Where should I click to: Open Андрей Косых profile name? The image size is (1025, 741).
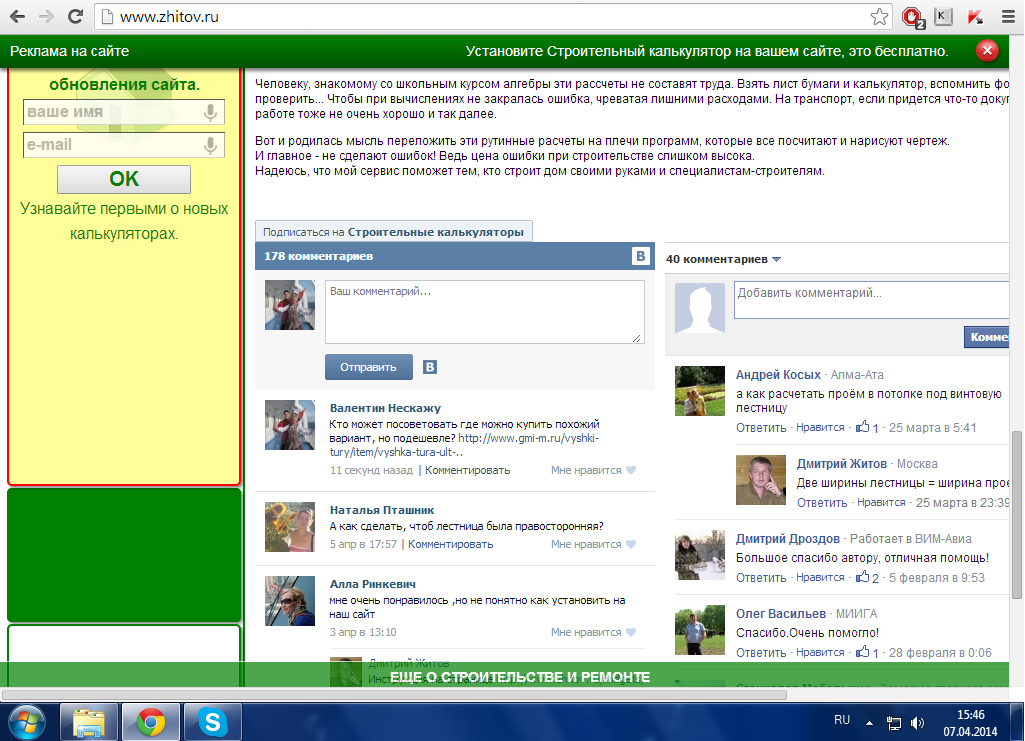click(x=778, y=375)
